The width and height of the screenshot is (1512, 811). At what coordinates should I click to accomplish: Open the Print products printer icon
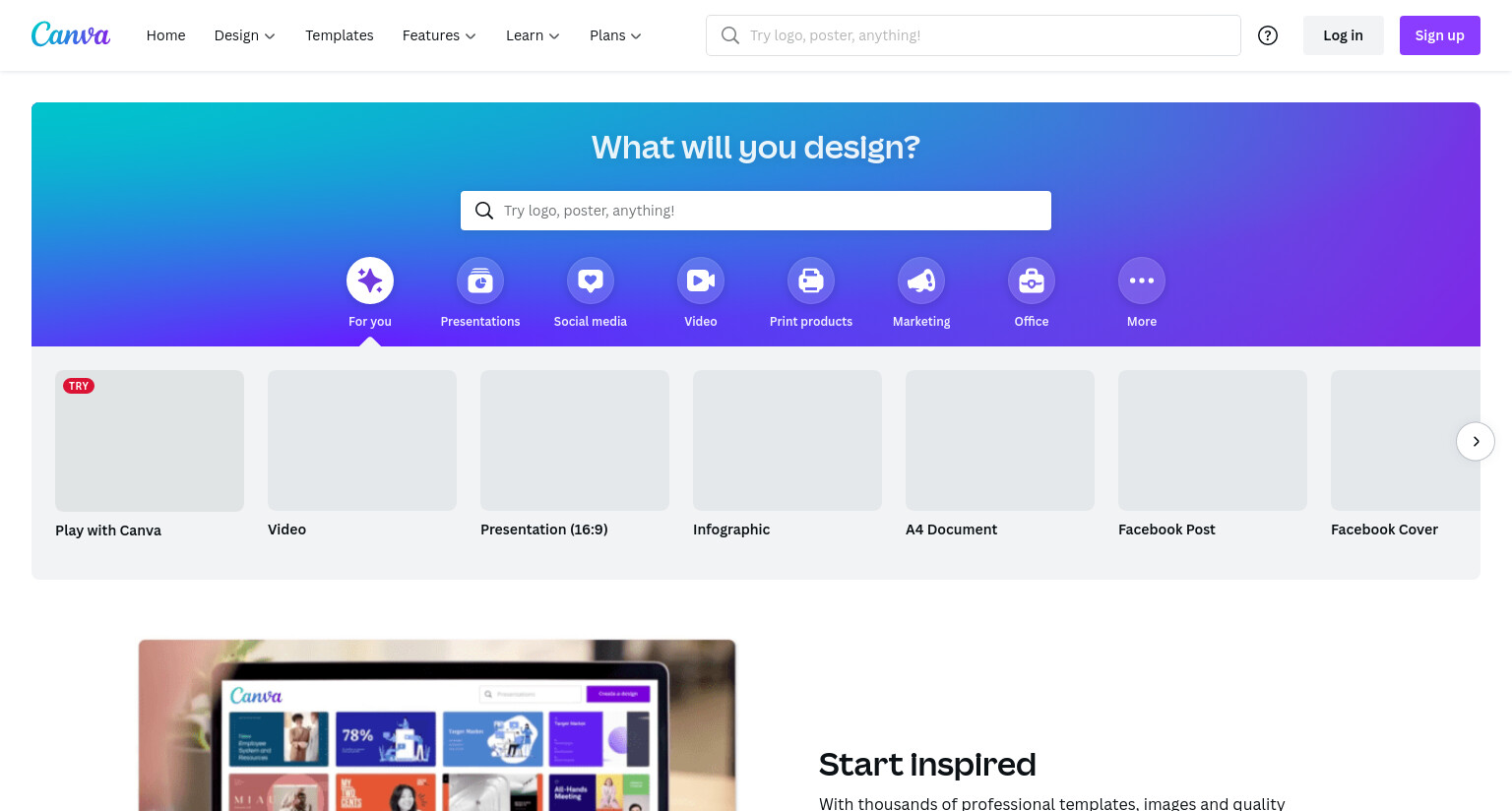pos(811,281)
